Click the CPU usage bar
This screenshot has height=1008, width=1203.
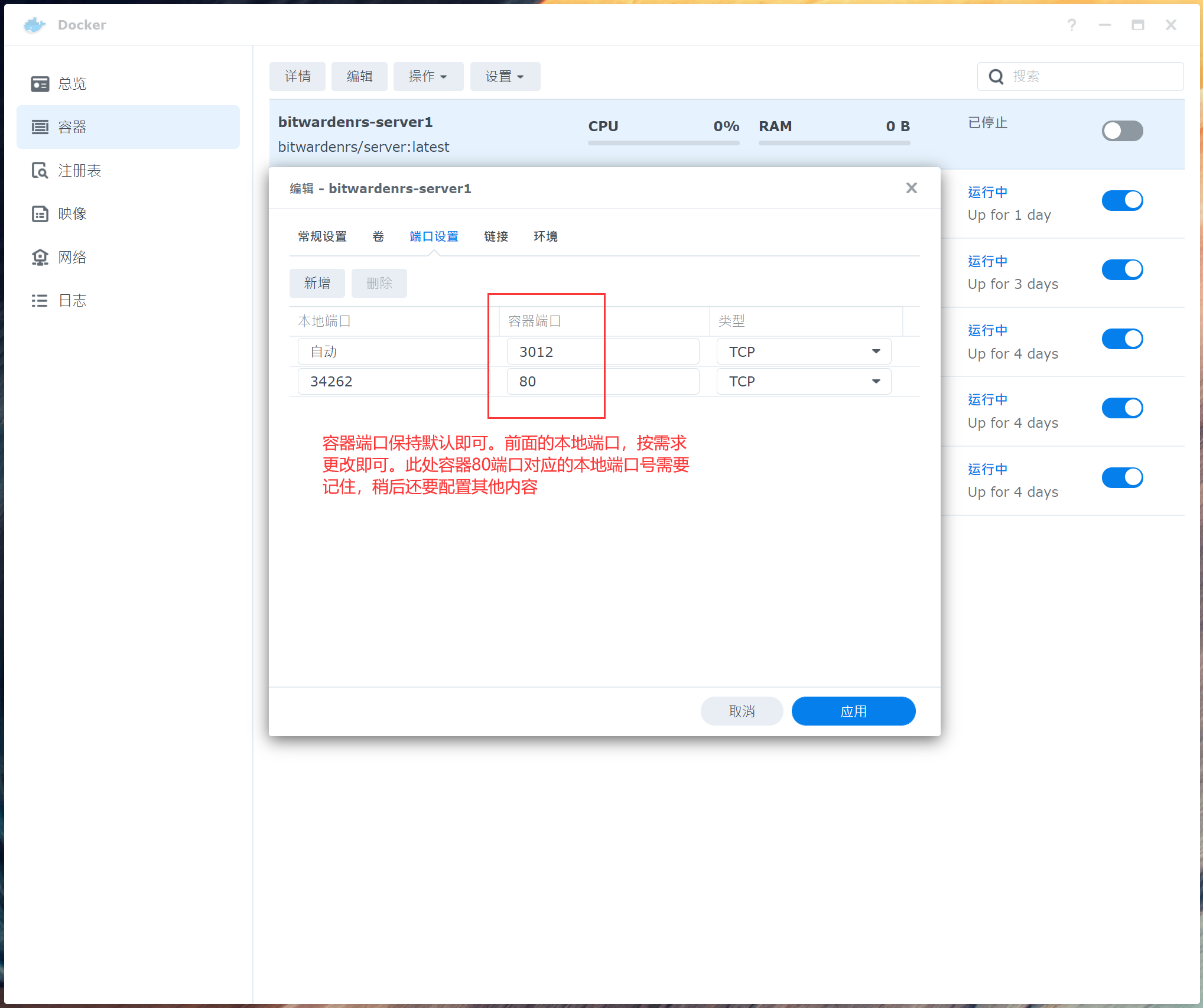[x=664, y=143]
